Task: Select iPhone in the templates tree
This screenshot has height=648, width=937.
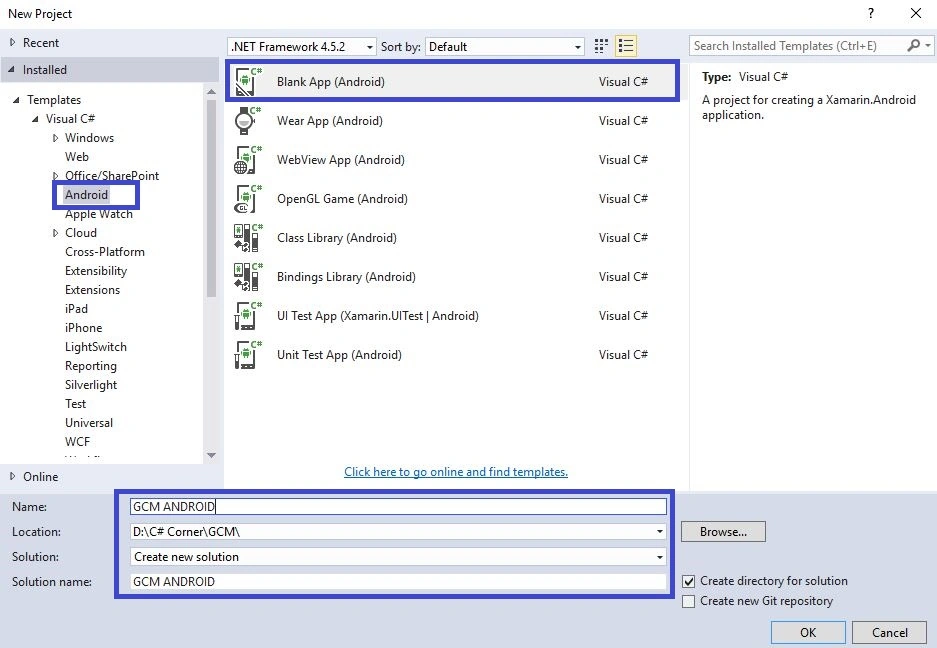Action: pos(84,328)
